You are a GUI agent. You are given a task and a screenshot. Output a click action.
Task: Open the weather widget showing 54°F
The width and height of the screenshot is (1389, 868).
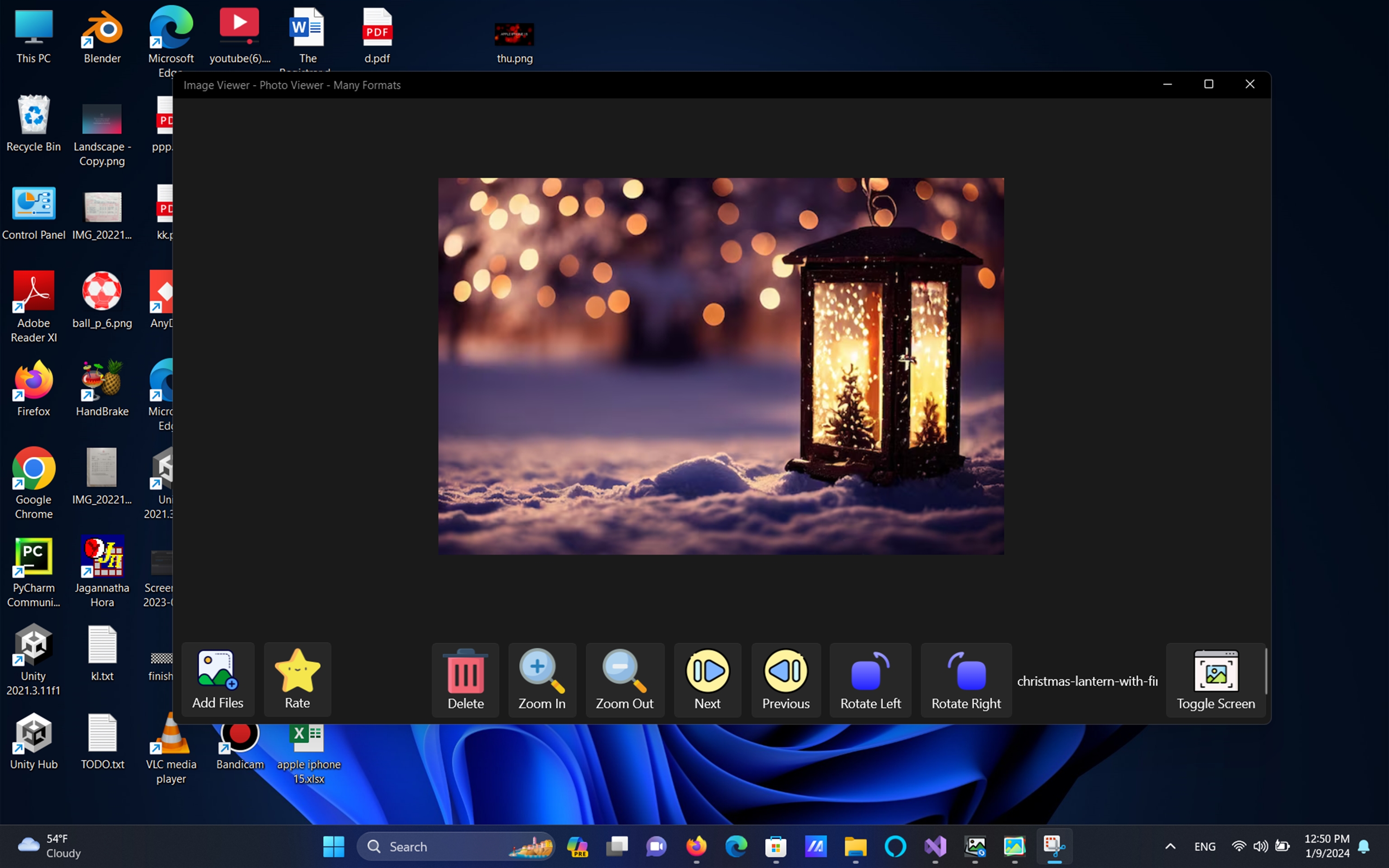(49, 846)
